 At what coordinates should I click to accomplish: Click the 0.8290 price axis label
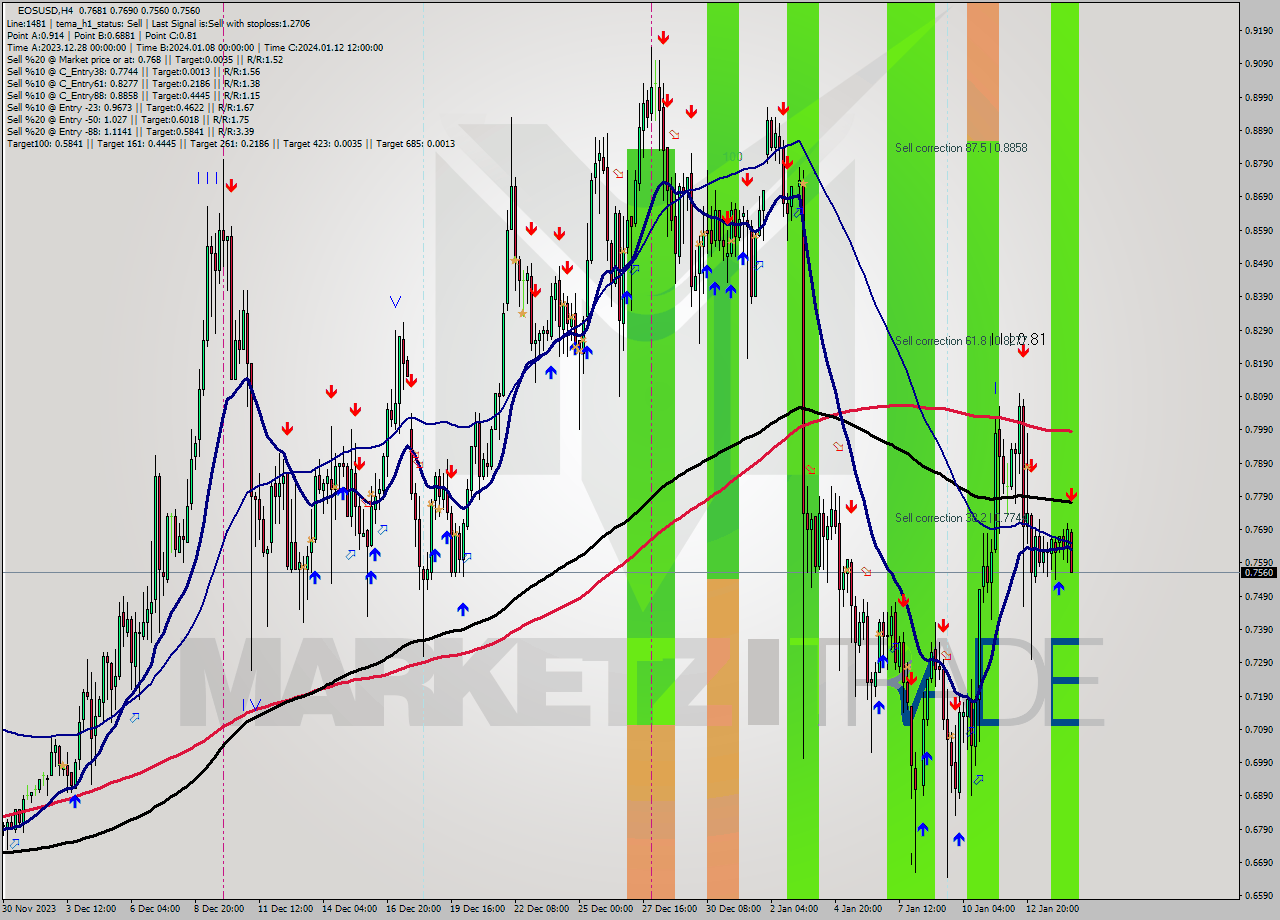(x=1258, y=330)
